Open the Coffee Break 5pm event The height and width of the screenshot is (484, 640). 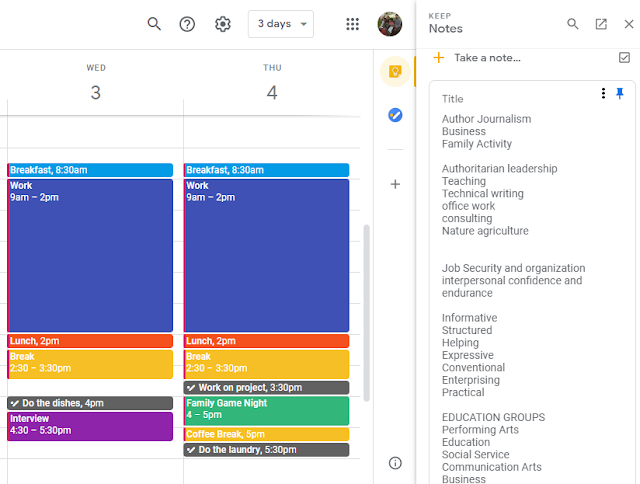pos(267,434)
